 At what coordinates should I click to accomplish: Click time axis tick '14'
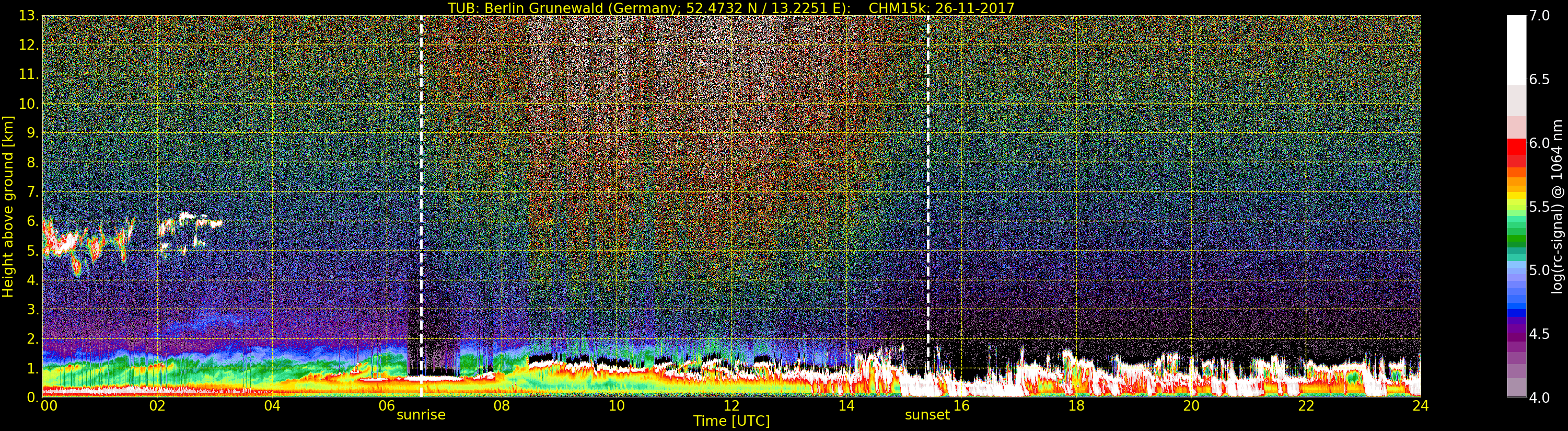pos(846,405)
